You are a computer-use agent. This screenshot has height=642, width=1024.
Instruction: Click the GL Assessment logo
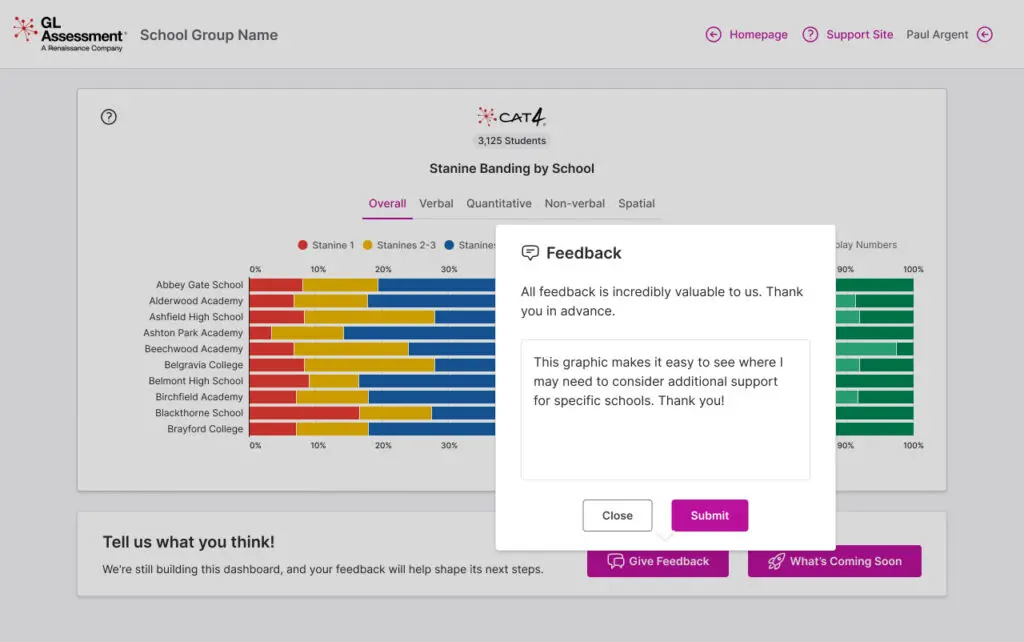tap(69, 35)
